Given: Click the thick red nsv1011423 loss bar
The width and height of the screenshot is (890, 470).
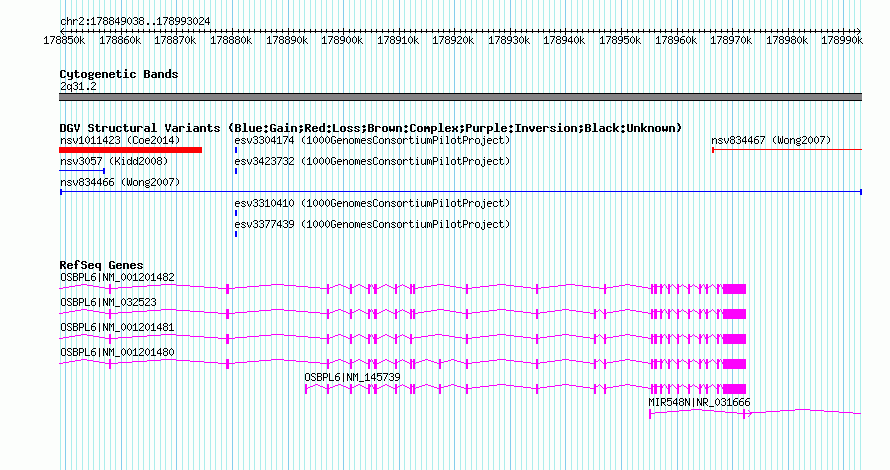Looking at the screenshot, I should (x=131, y=150).
